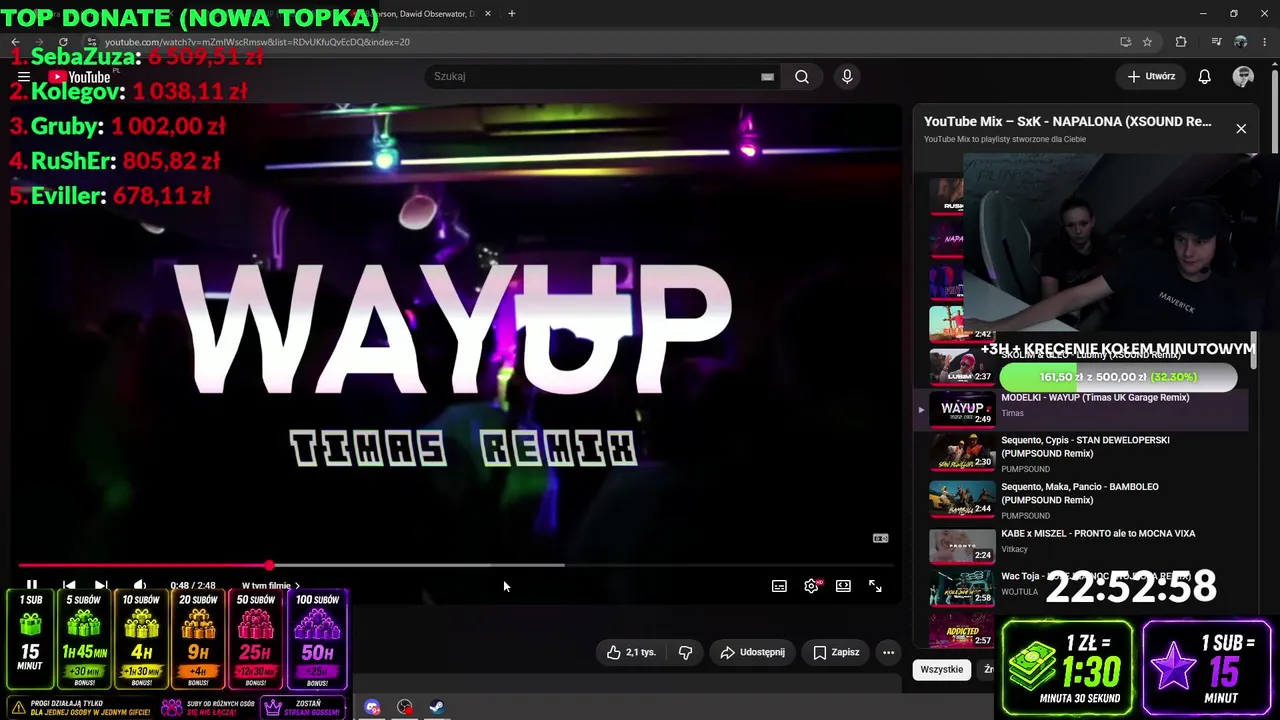The image size is (1280, 720).
Task: Select the Wszystkie filter chip
Action: coord(942,669)
